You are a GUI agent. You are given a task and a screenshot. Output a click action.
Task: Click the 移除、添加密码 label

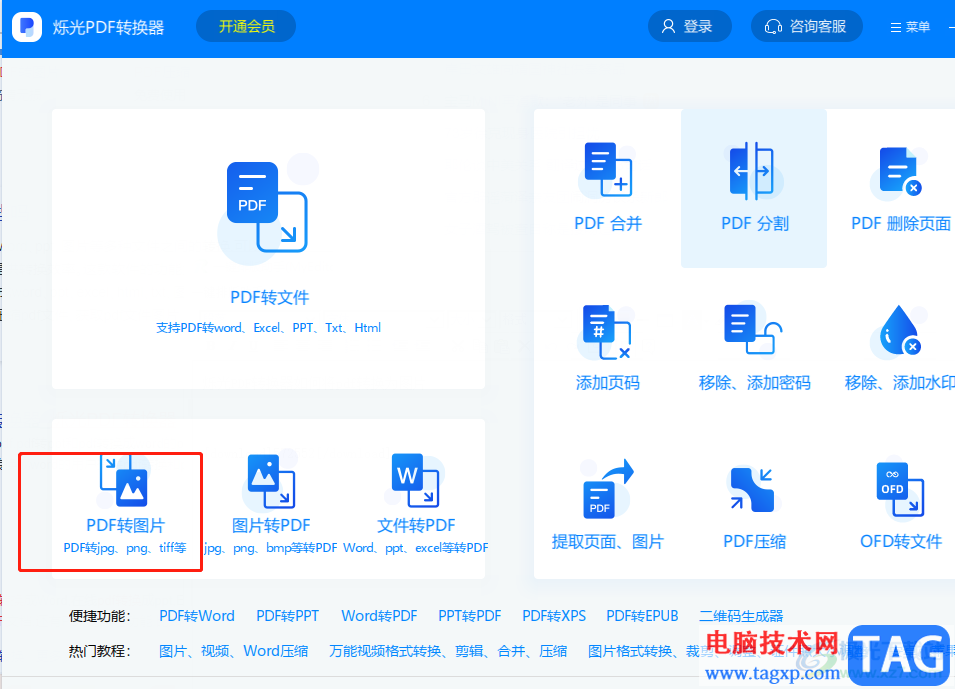[x=754, y=383]
